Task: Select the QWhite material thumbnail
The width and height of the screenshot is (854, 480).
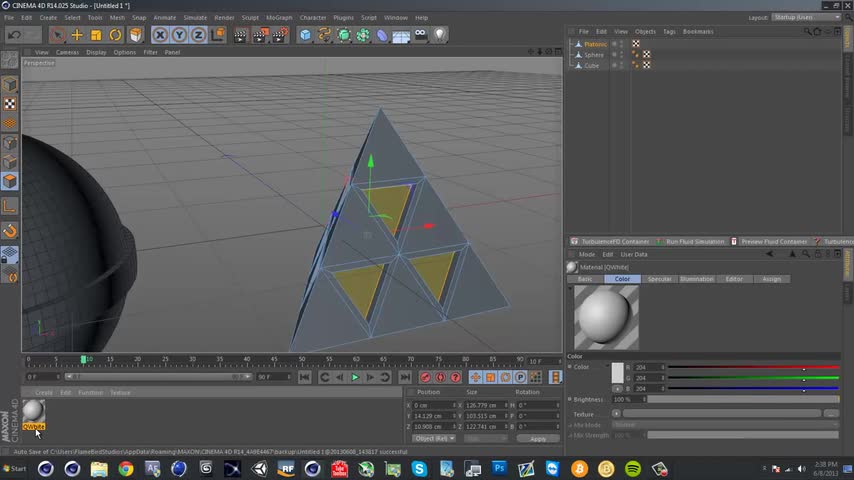Action: pyautogui.click(x=33, y=411)
